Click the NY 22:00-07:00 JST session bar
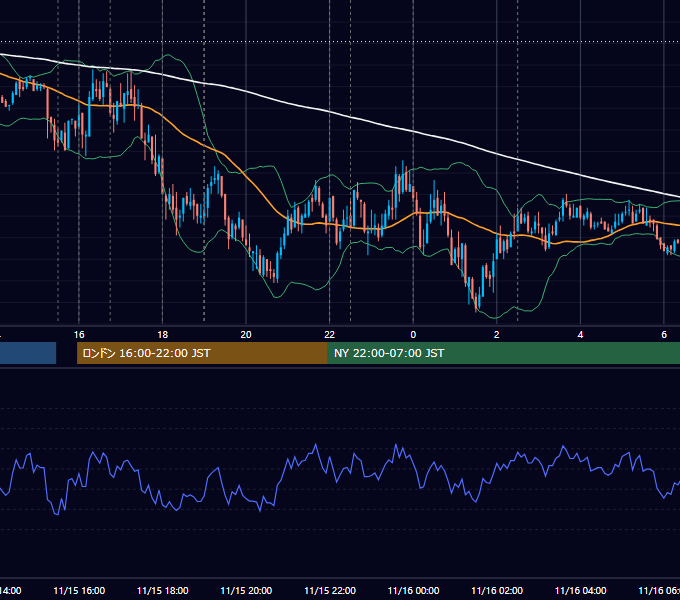This screenshot has width=680, height=600. tap(503, 353)
